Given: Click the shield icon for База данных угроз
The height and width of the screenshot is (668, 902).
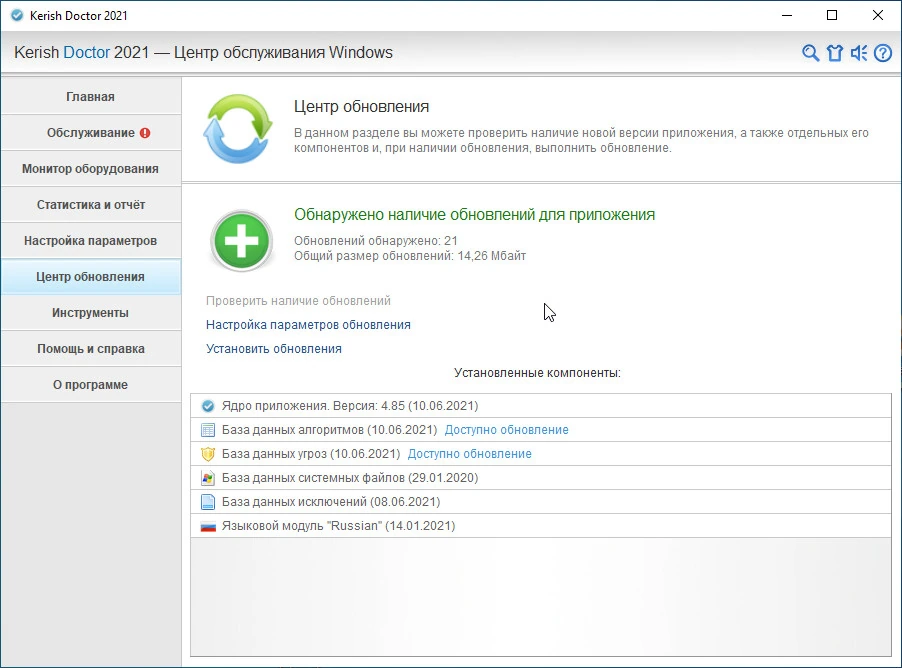Looking at the screenshot, I should (x=208, y=454).
